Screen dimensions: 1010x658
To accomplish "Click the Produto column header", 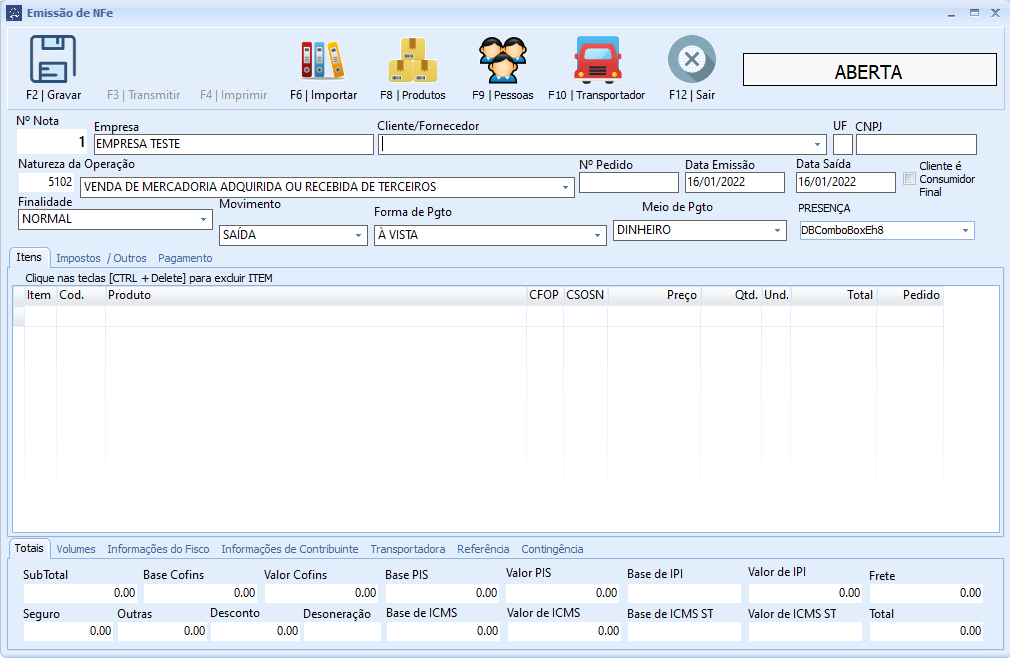I will (x=315, y=296).
